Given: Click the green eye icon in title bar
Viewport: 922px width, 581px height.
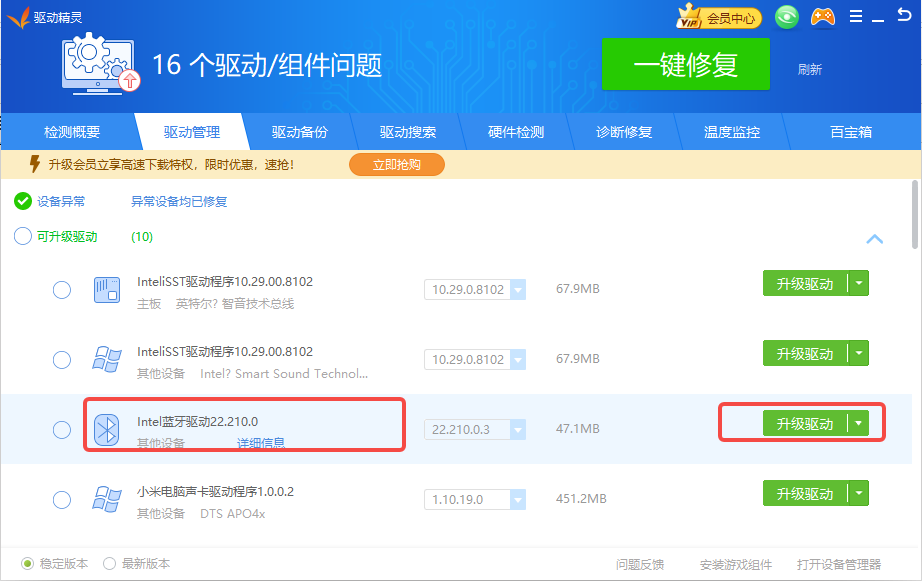Looking at the screenshot, I should tap(788, 17).
